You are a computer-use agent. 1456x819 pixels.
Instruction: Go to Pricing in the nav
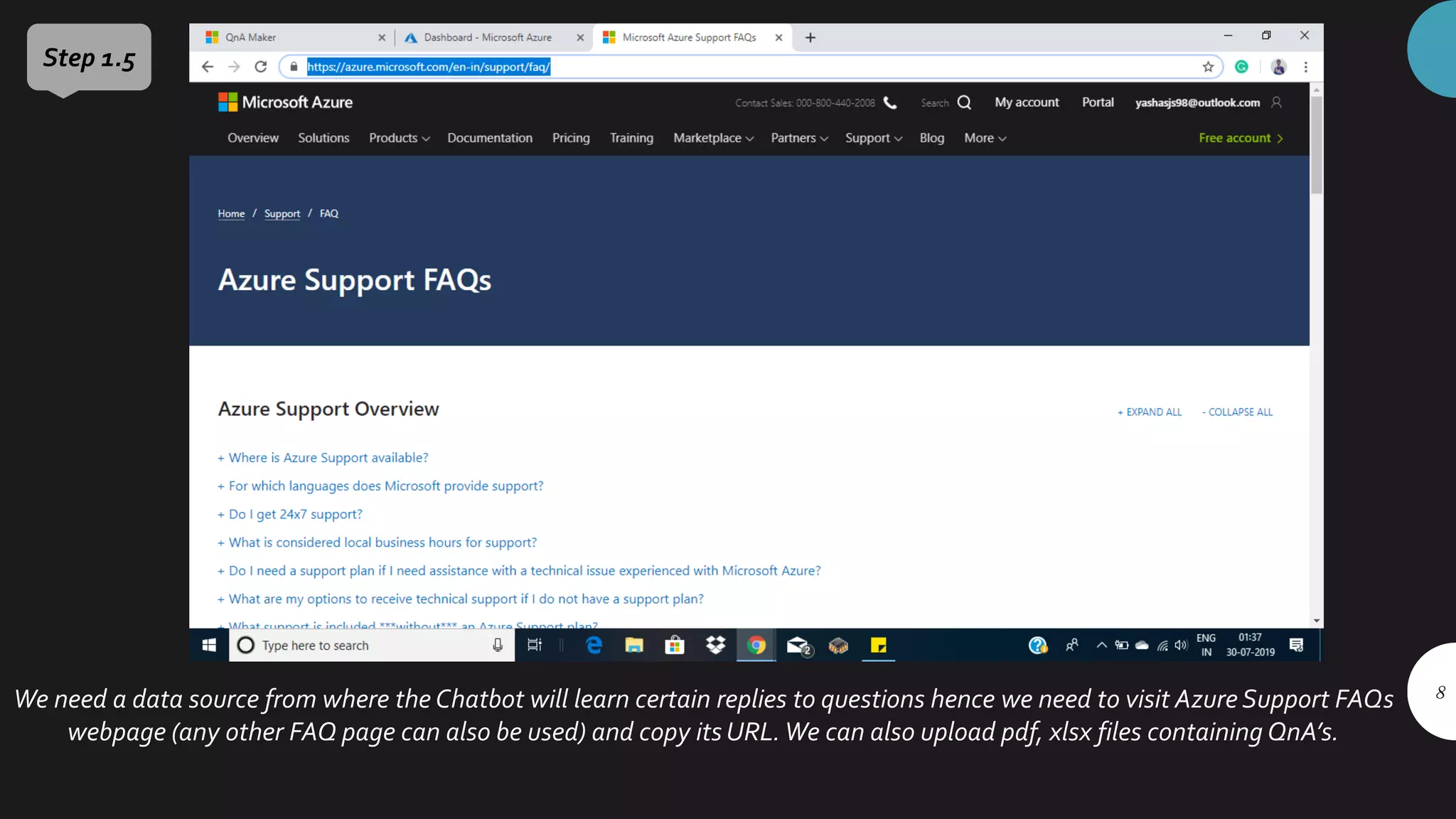tap(571, 138)
